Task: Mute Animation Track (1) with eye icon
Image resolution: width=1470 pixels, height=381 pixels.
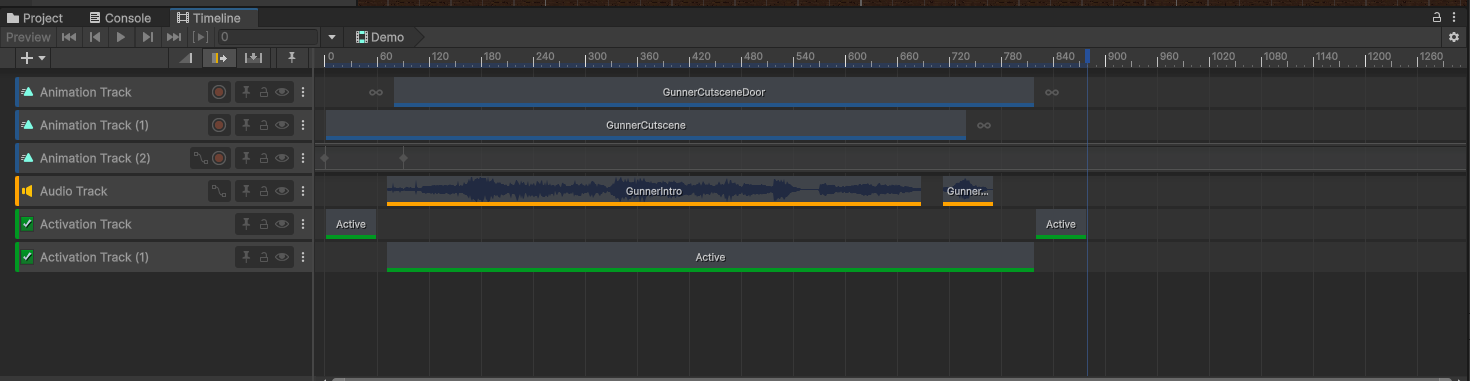Action: pos(282,125)
